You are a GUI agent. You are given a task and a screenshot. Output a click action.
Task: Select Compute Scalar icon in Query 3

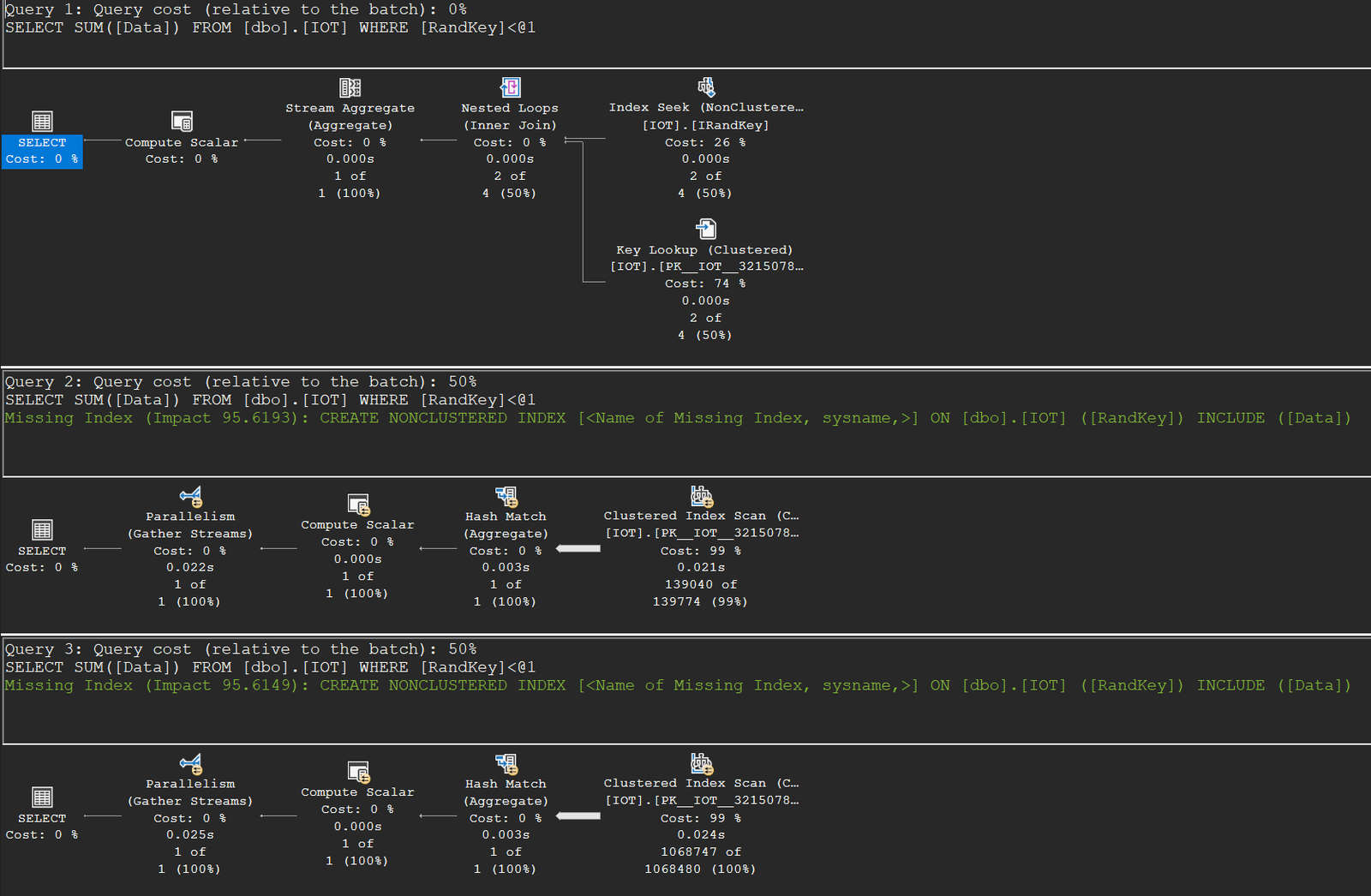coord(358,772)
